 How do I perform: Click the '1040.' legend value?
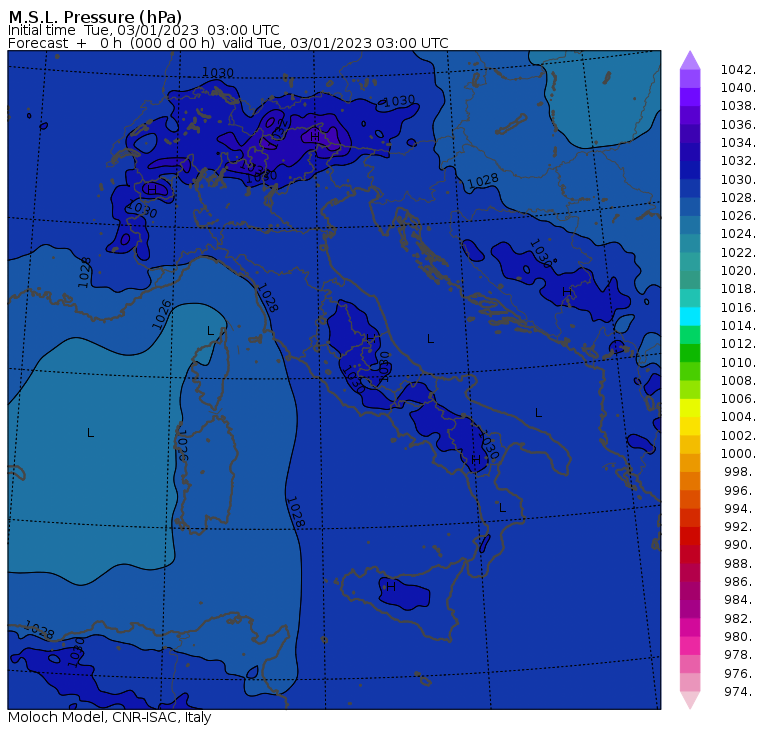click(738, 88)
